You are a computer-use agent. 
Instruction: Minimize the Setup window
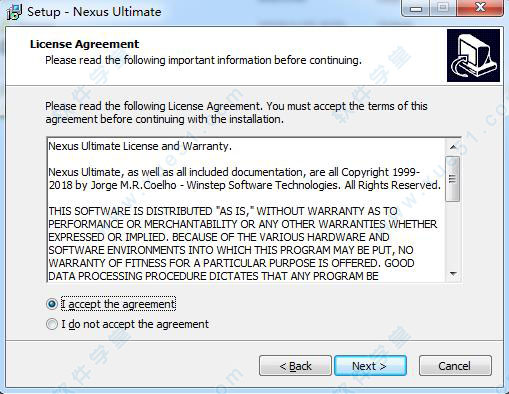416,8
